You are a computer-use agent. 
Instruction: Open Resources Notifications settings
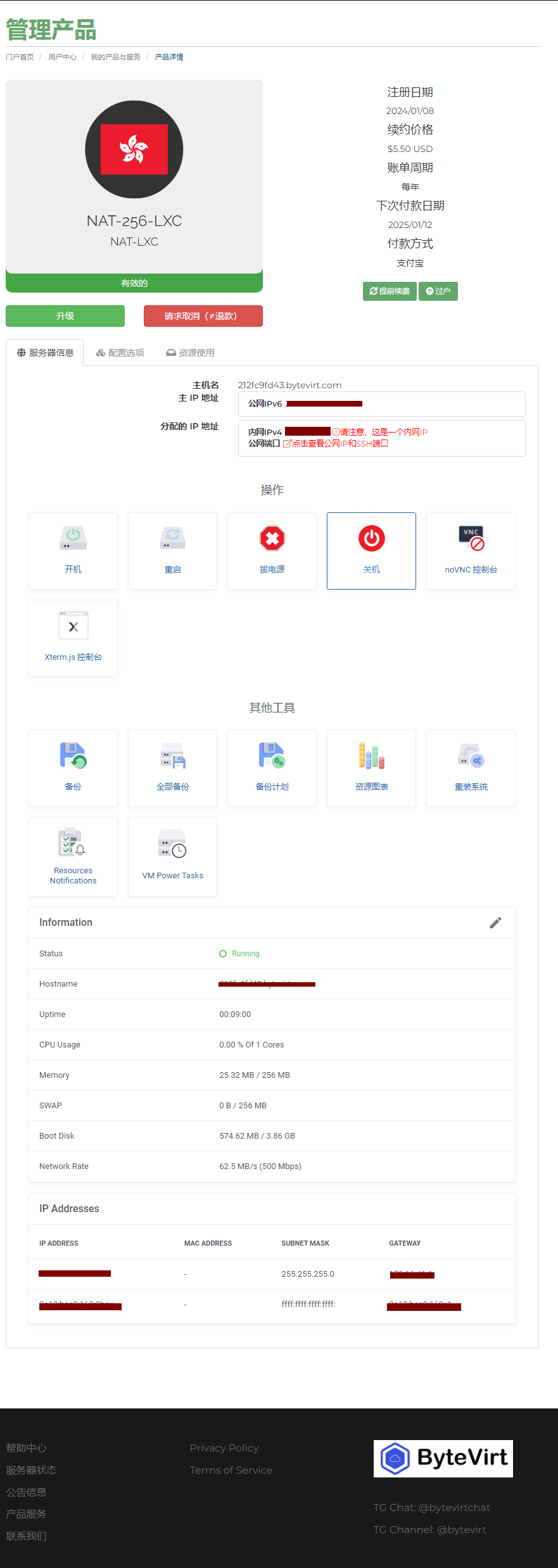pos(73,844)
